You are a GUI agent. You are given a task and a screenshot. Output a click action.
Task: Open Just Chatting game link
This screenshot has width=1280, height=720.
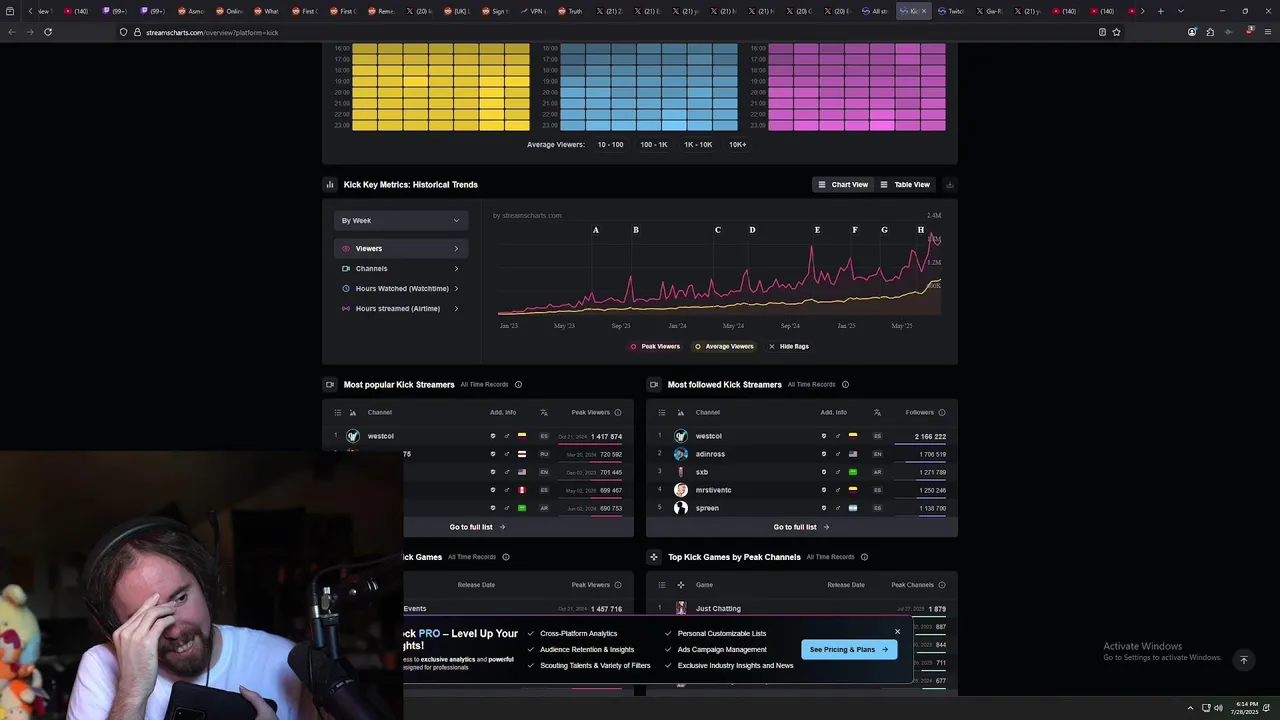718,608
